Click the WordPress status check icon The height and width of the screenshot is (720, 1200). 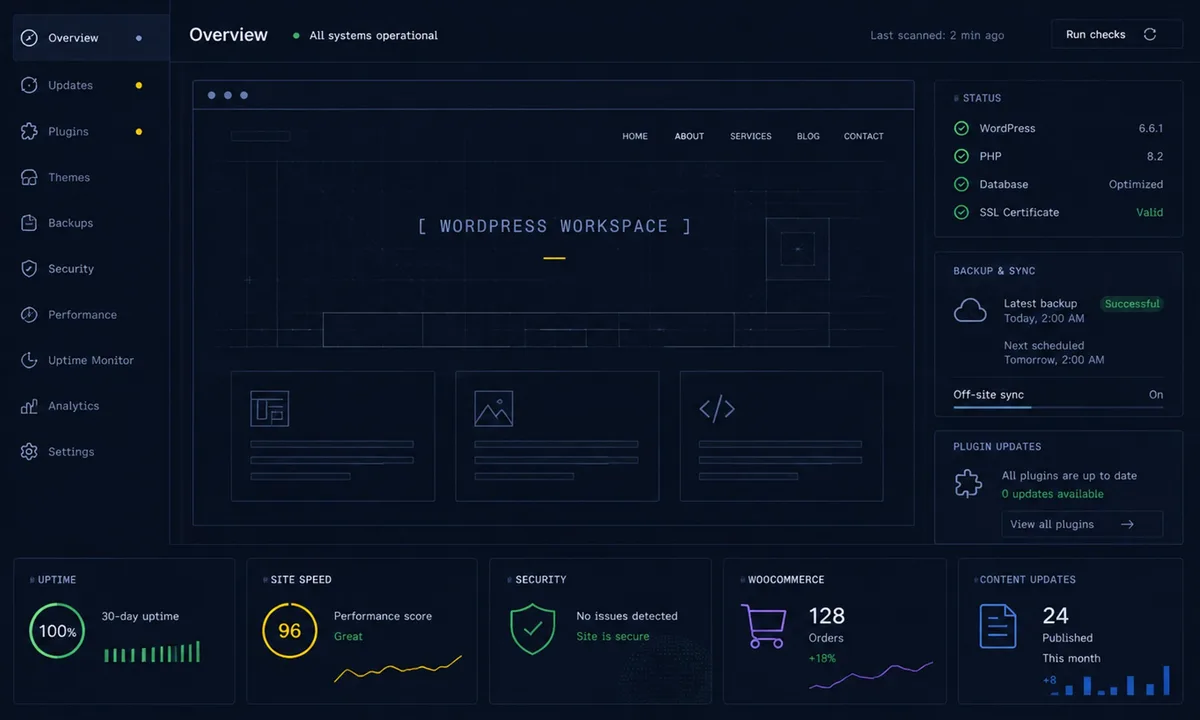pos(961,128)
